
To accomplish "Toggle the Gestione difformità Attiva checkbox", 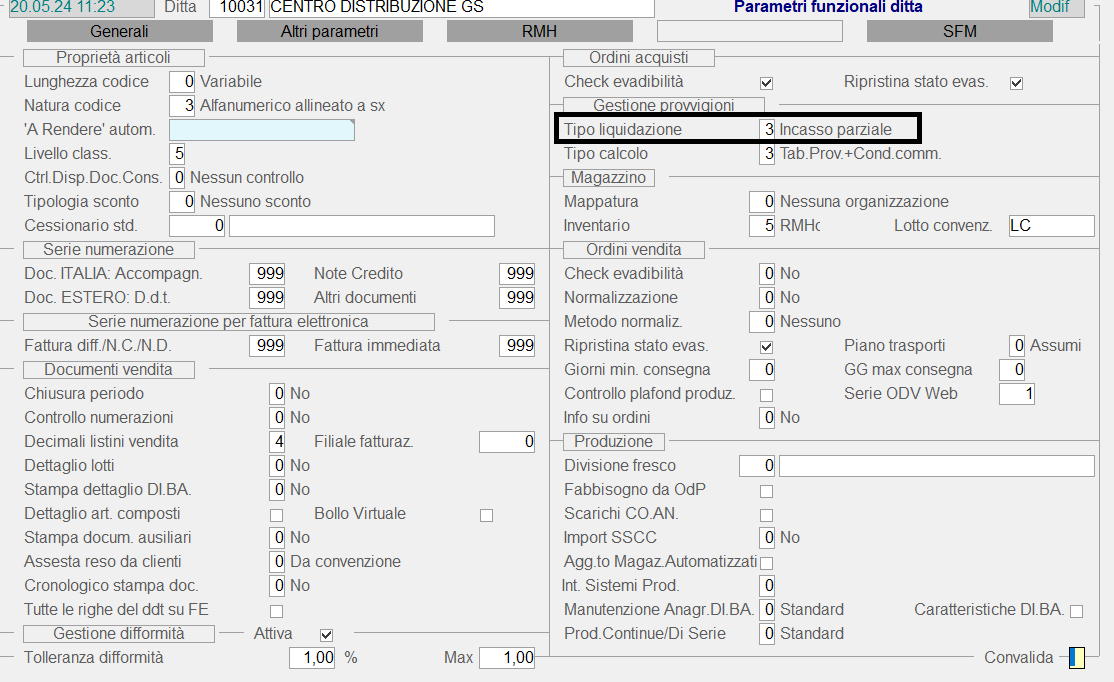I will [326, 635].
